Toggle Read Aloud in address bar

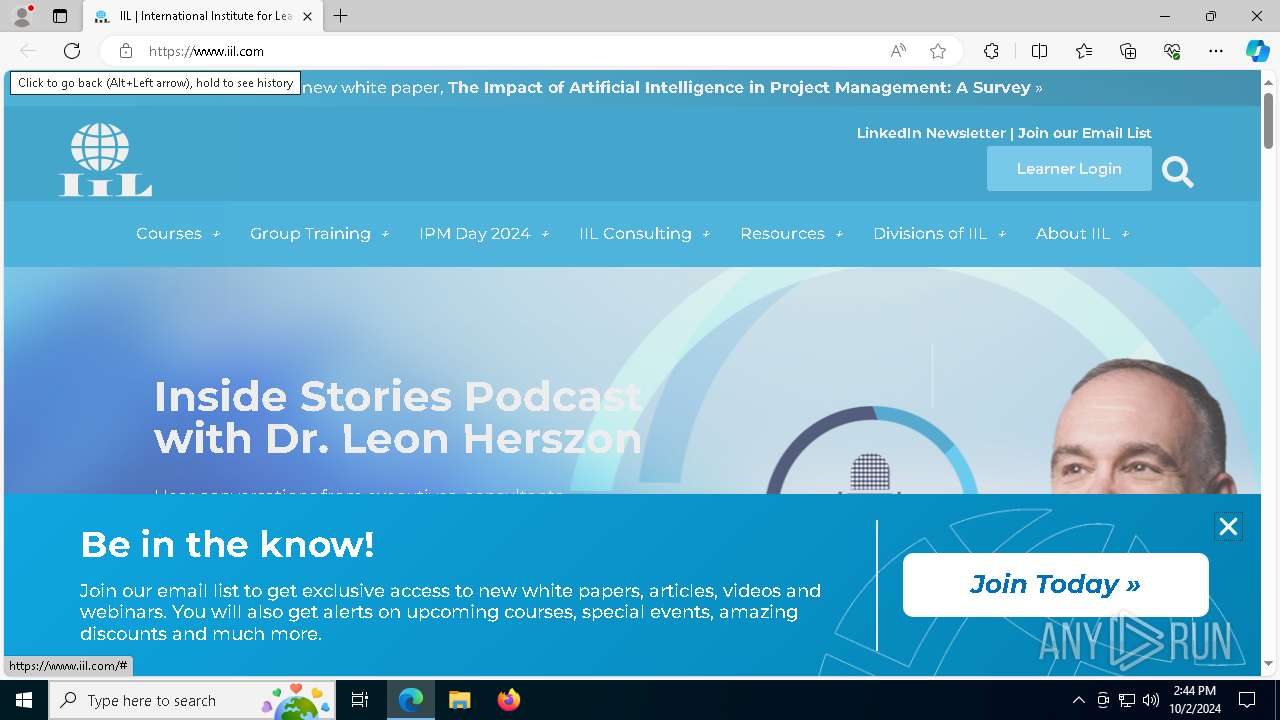(x=898, y=51)
